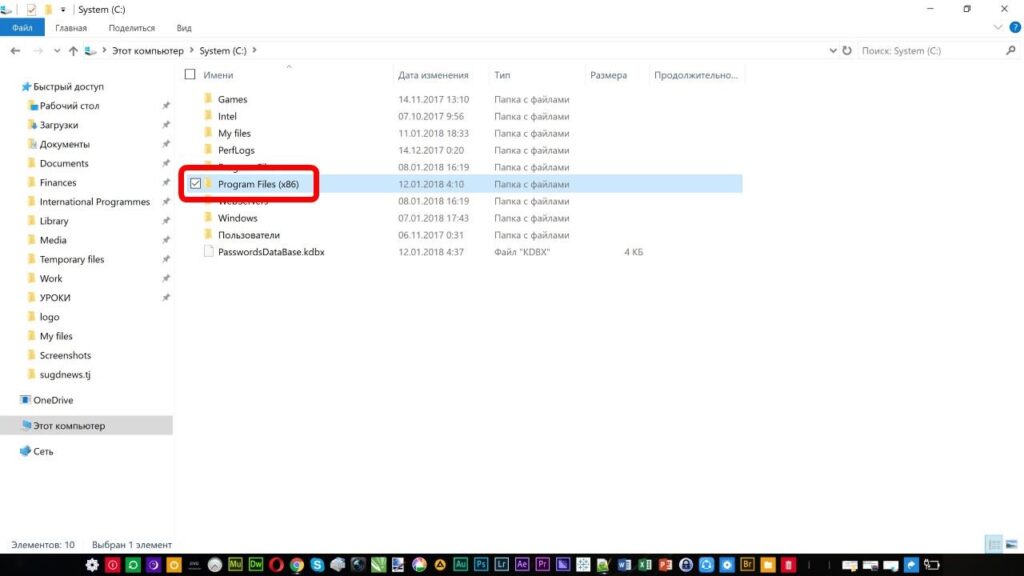Open International Programmes in sidebar
Screen dimensions: 1024x576
pos(95,202)
